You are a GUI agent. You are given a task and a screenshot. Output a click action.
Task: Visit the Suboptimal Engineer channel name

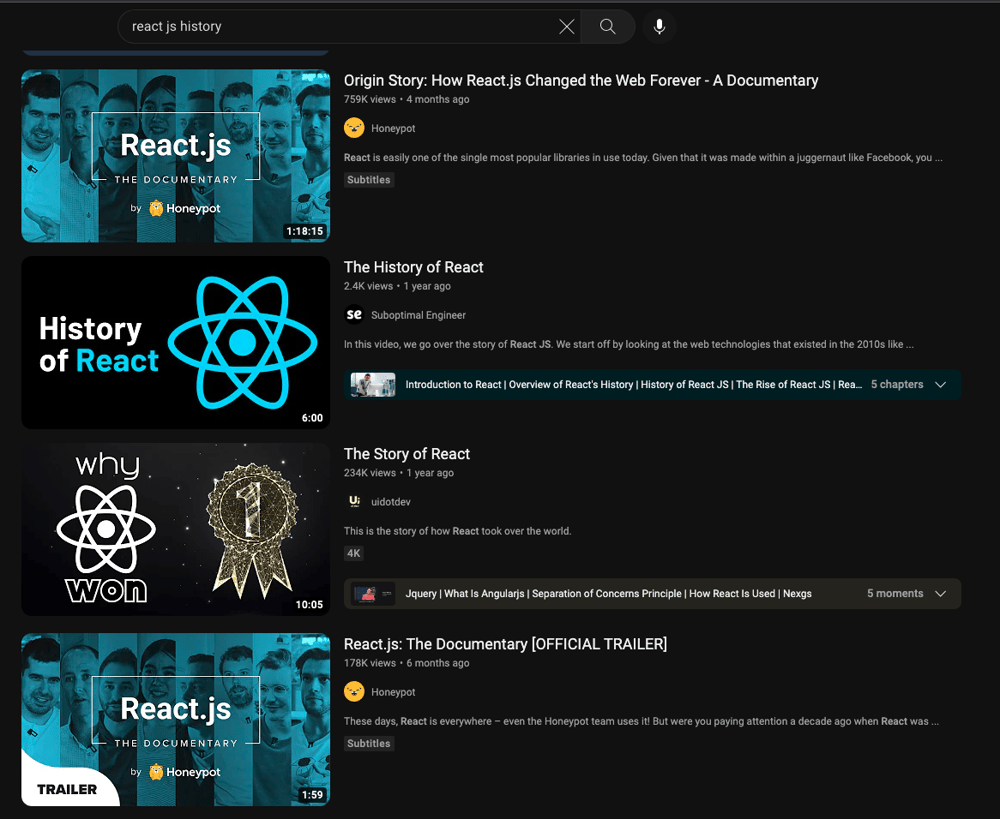click(x=418, y=315)
